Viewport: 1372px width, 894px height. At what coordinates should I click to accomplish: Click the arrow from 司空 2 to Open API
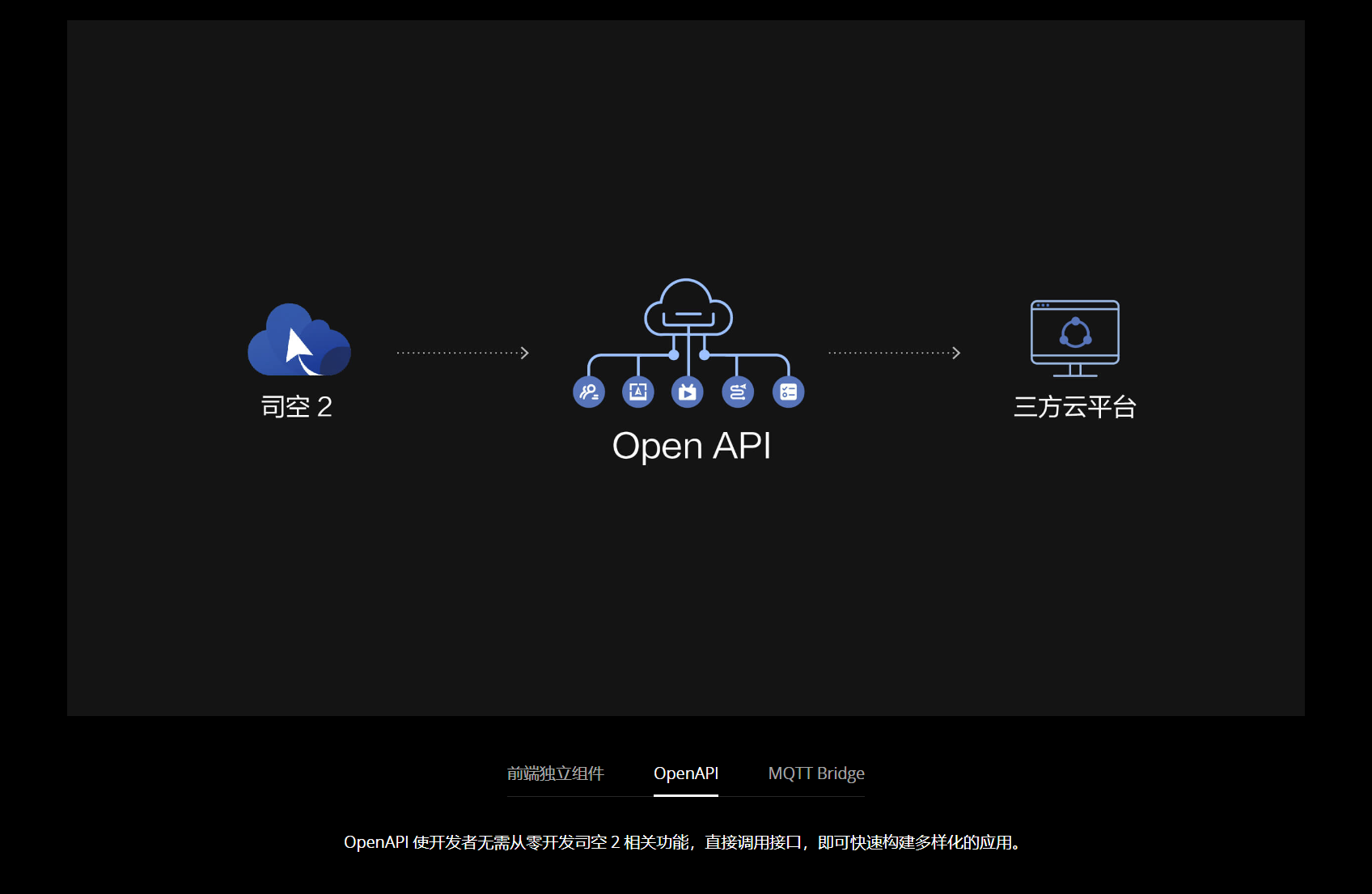click(463, 353)
